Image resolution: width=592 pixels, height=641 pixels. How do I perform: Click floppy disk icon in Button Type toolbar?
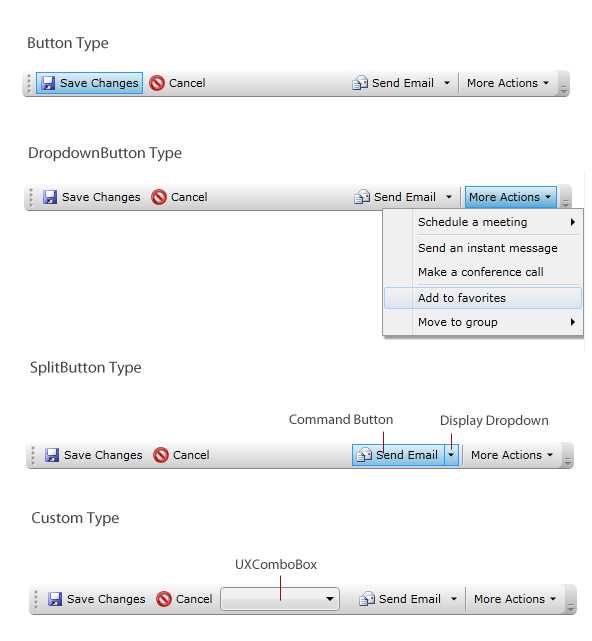[x=48, y=83]
